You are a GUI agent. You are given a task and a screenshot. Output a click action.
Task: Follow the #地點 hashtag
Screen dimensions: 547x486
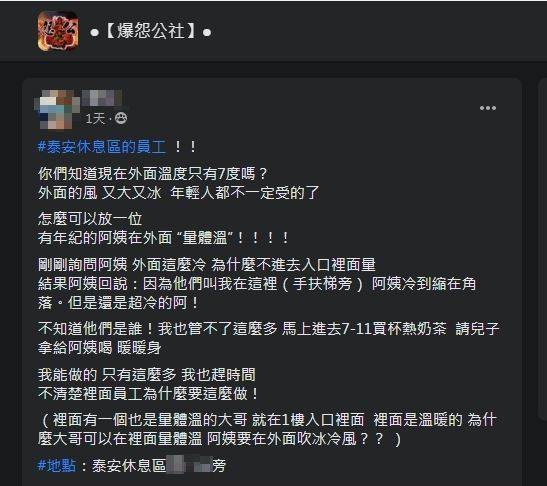pos(57,465)
